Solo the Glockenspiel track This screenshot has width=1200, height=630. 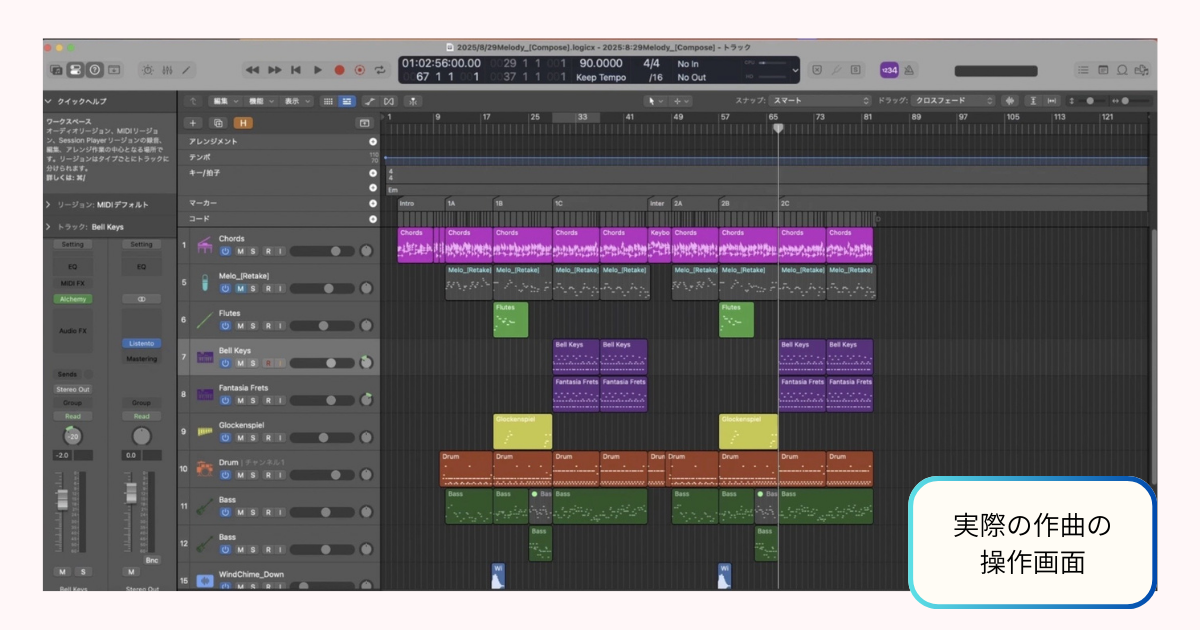[253, 437]
